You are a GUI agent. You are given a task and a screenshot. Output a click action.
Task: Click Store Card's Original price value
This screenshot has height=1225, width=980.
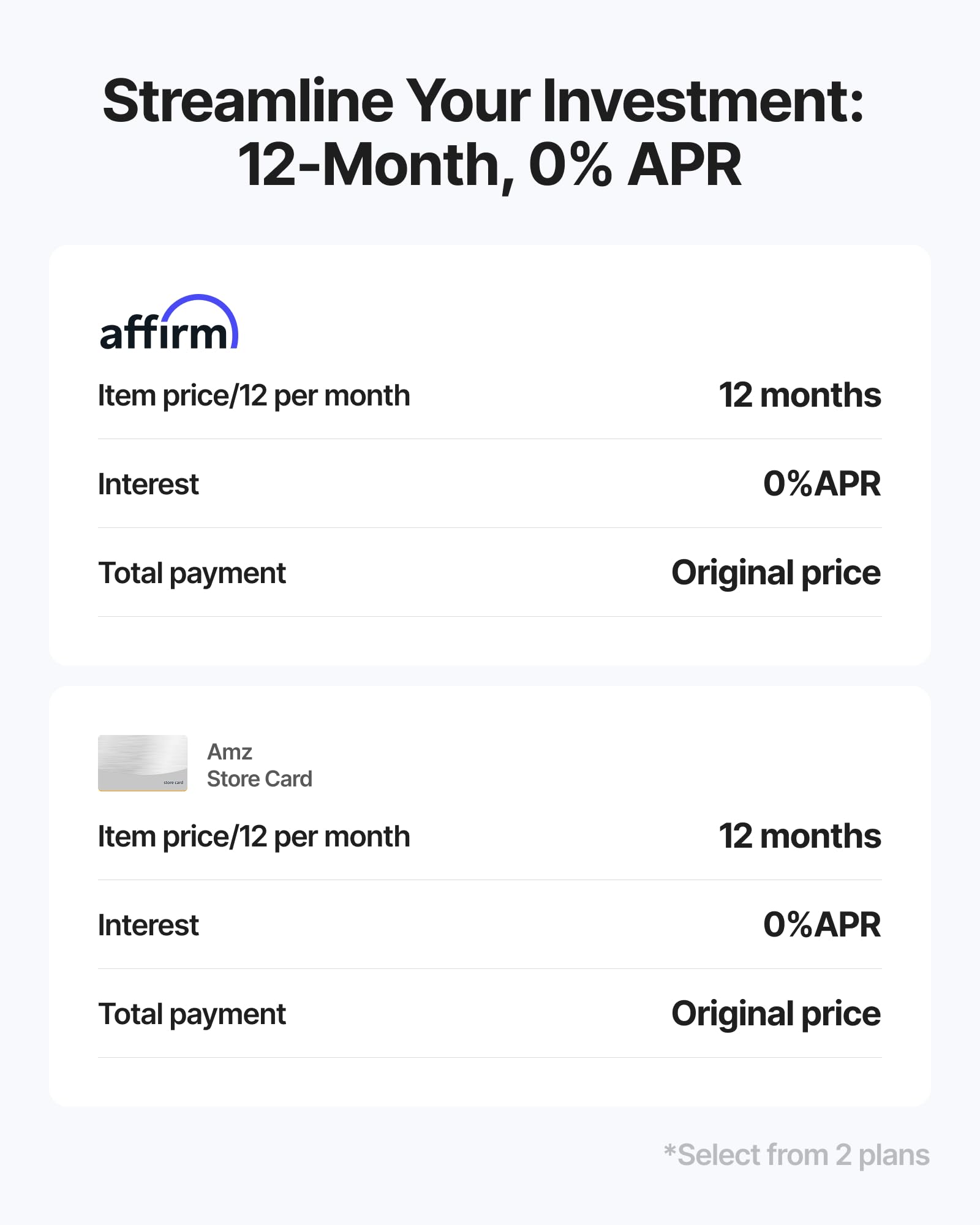776,1014
